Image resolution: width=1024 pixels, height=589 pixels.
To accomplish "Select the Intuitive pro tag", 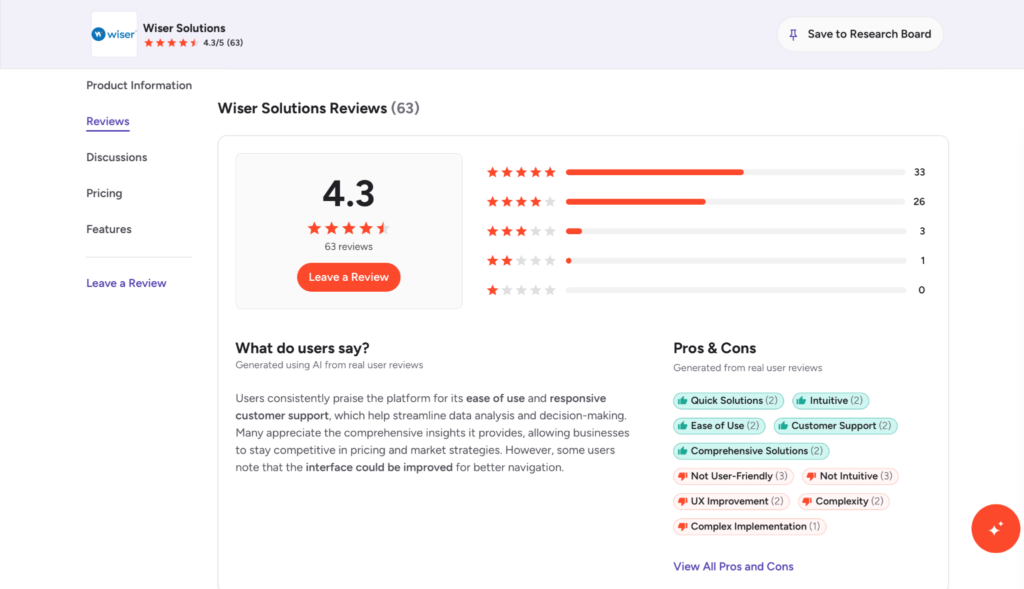I will coord(830,400).
